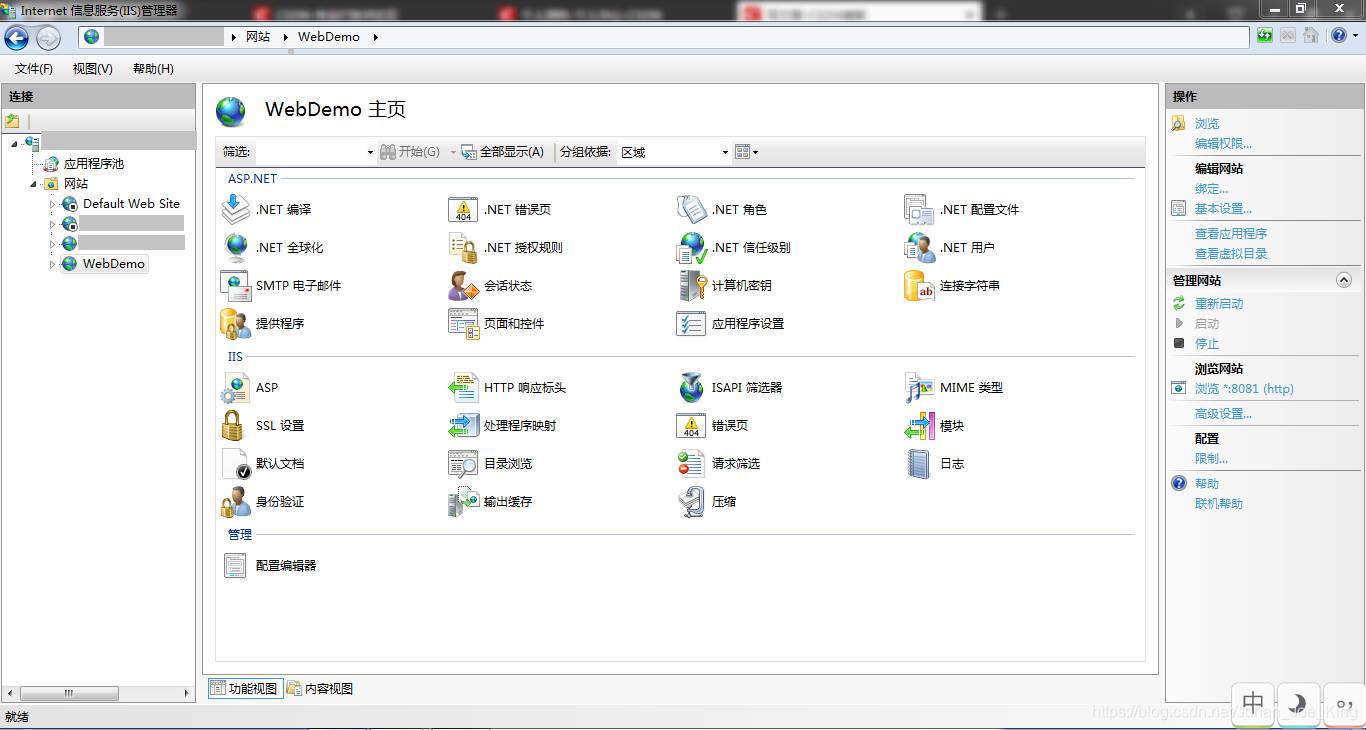This screenshot has height=730, width=1366.
Task: Select 应用程序池 in the connections tree
Action: pyautogui.click(x=94, y=164)
